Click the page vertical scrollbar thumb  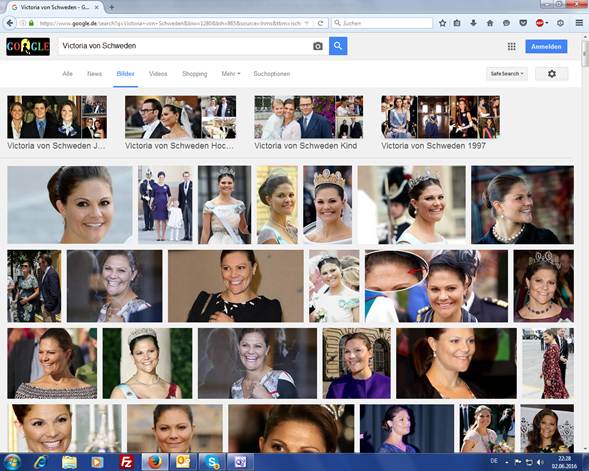[585, 54]
